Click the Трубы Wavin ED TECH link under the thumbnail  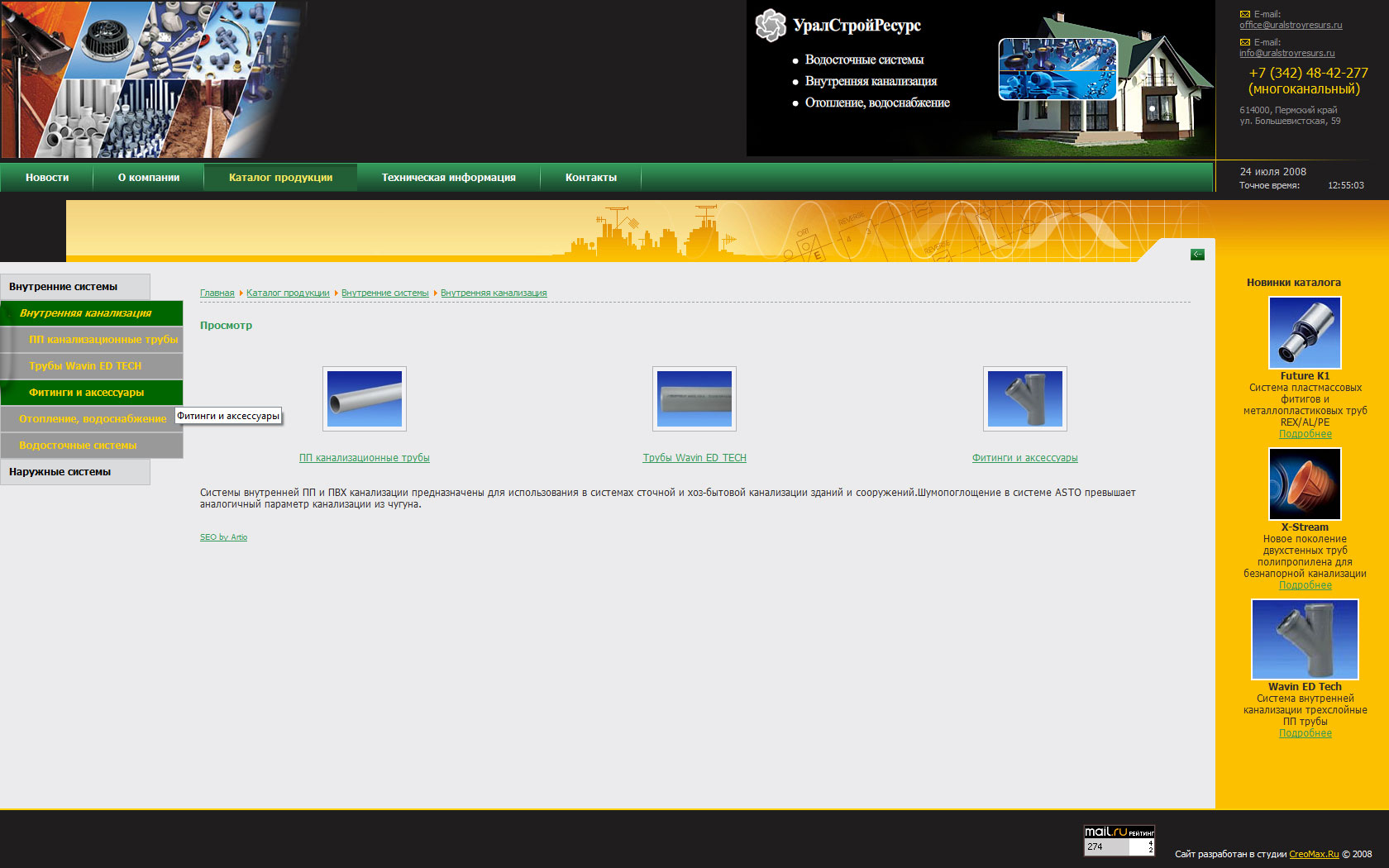(694, 458)
